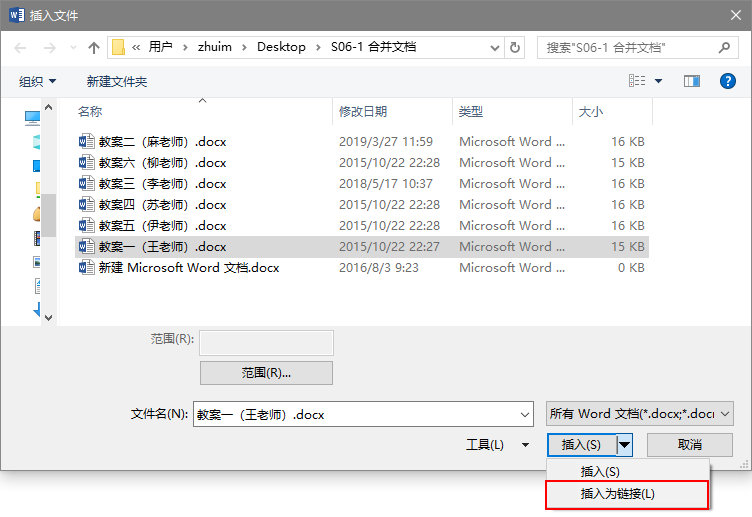752x517 pixels.
Task: Click 用户 in breadcrumb path
Action: 160,47
